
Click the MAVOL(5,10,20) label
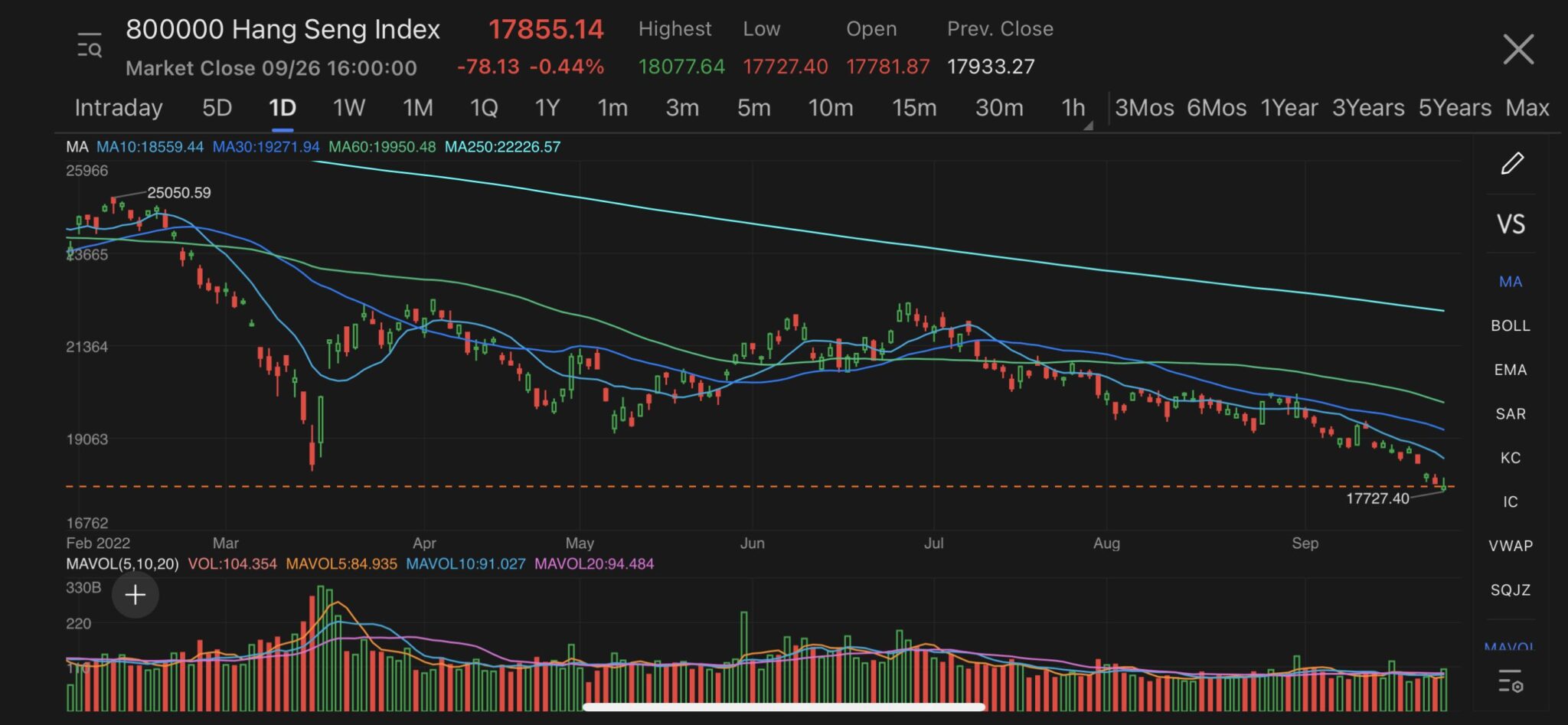click(122, 564)
